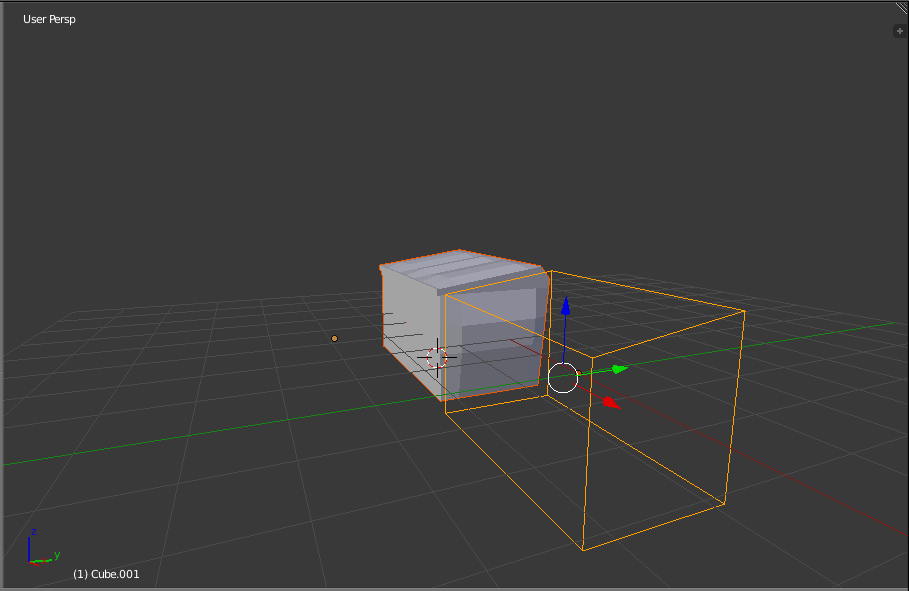Click the blue Z-axis manipulator arrow
909x591 pixels.
tap(565, 306)
